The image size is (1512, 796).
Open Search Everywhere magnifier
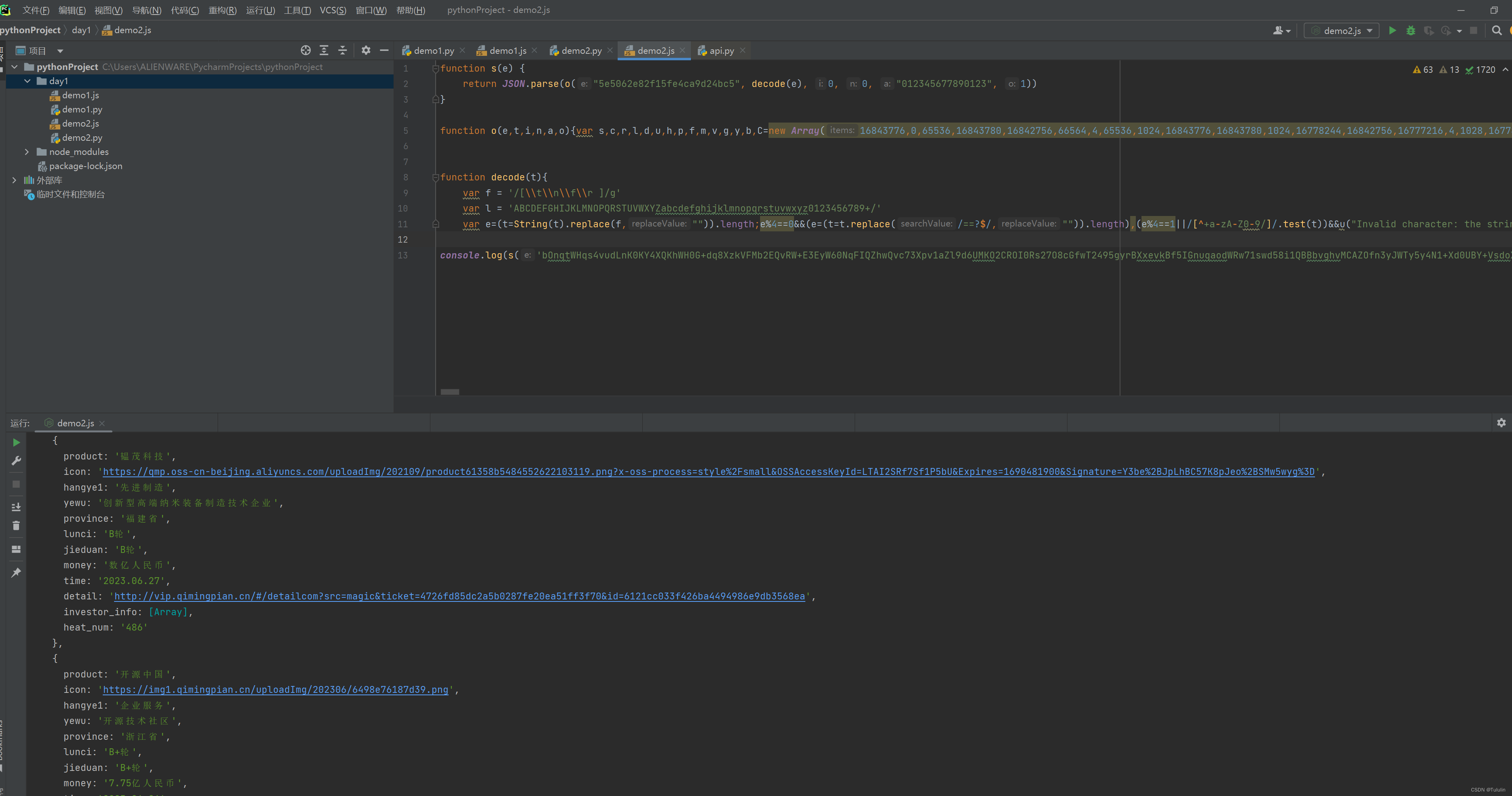point(1496,30)
